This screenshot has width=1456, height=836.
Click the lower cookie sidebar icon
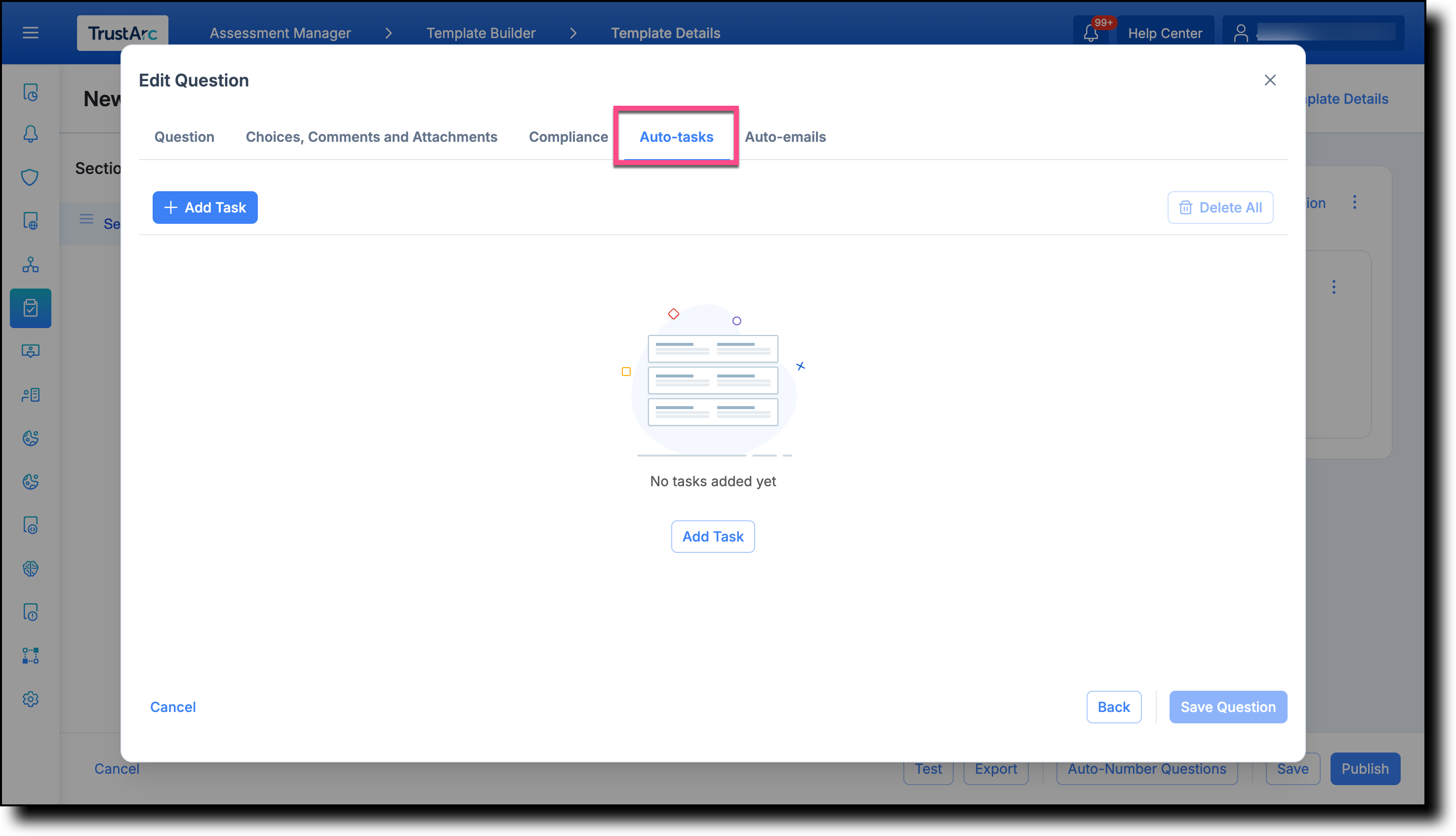point(31,482)
